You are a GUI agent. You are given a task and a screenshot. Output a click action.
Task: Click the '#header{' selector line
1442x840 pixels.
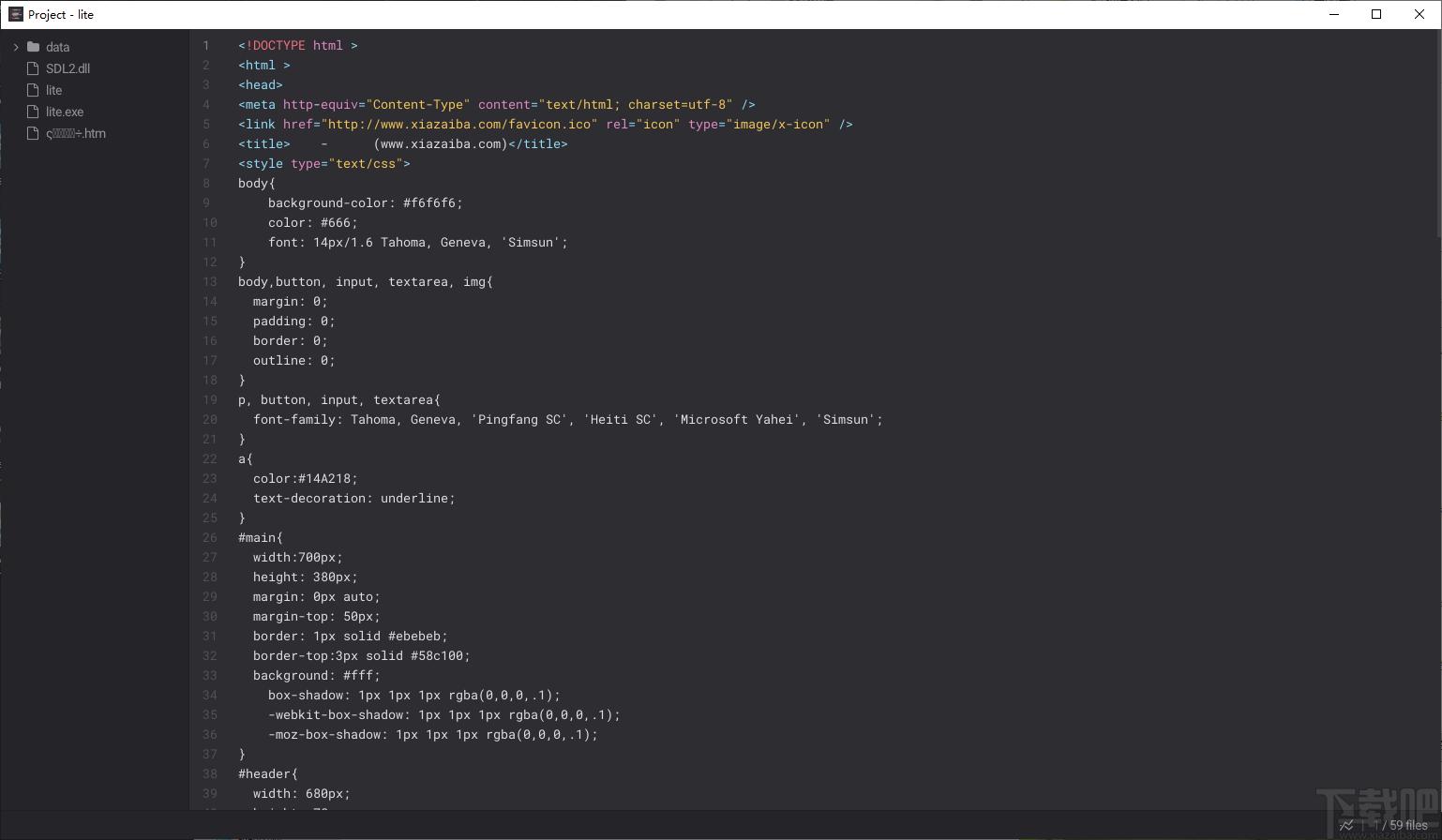click(x=268, y=773)
